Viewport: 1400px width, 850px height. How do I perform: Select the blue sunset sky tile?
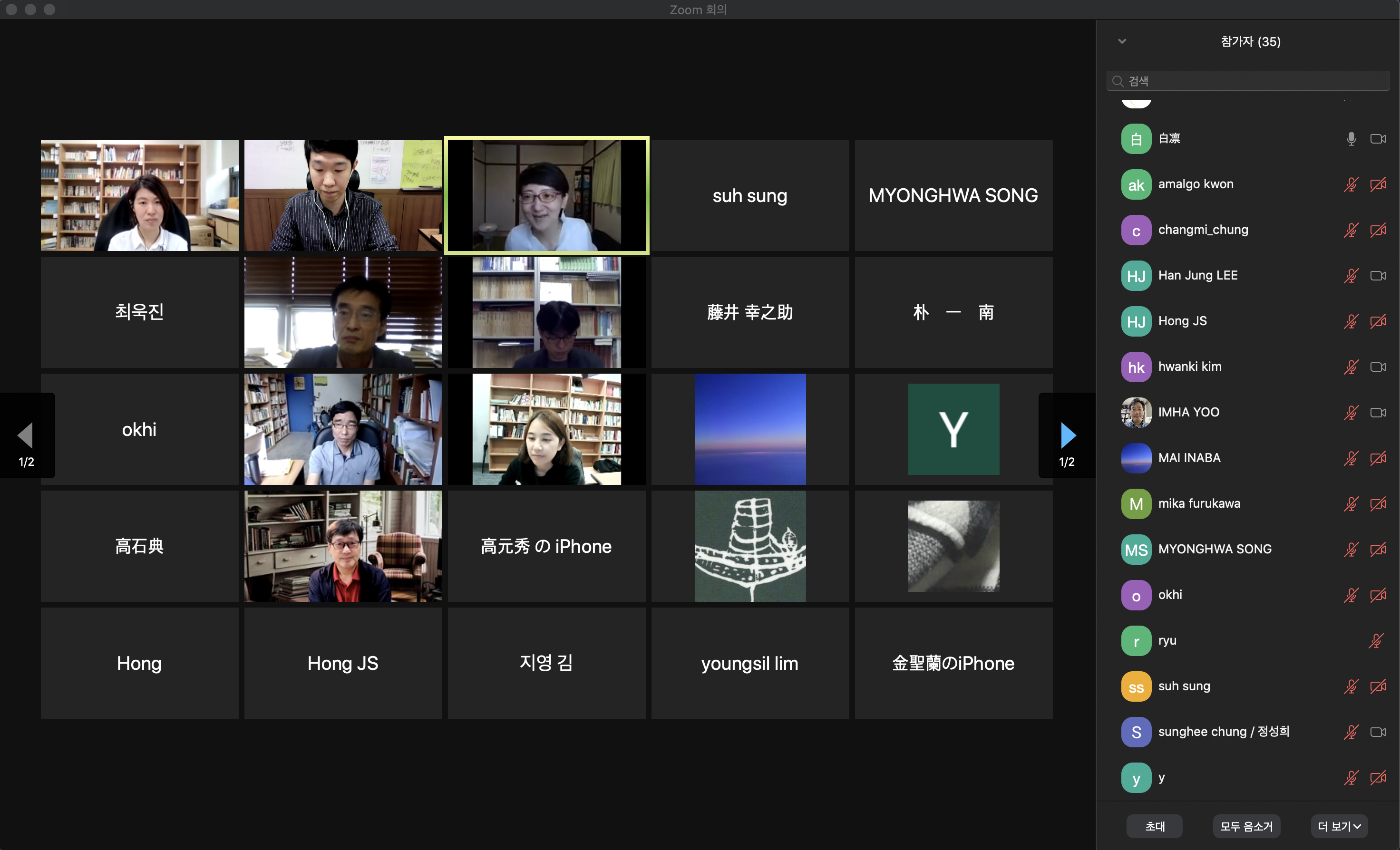coord(750,429)
